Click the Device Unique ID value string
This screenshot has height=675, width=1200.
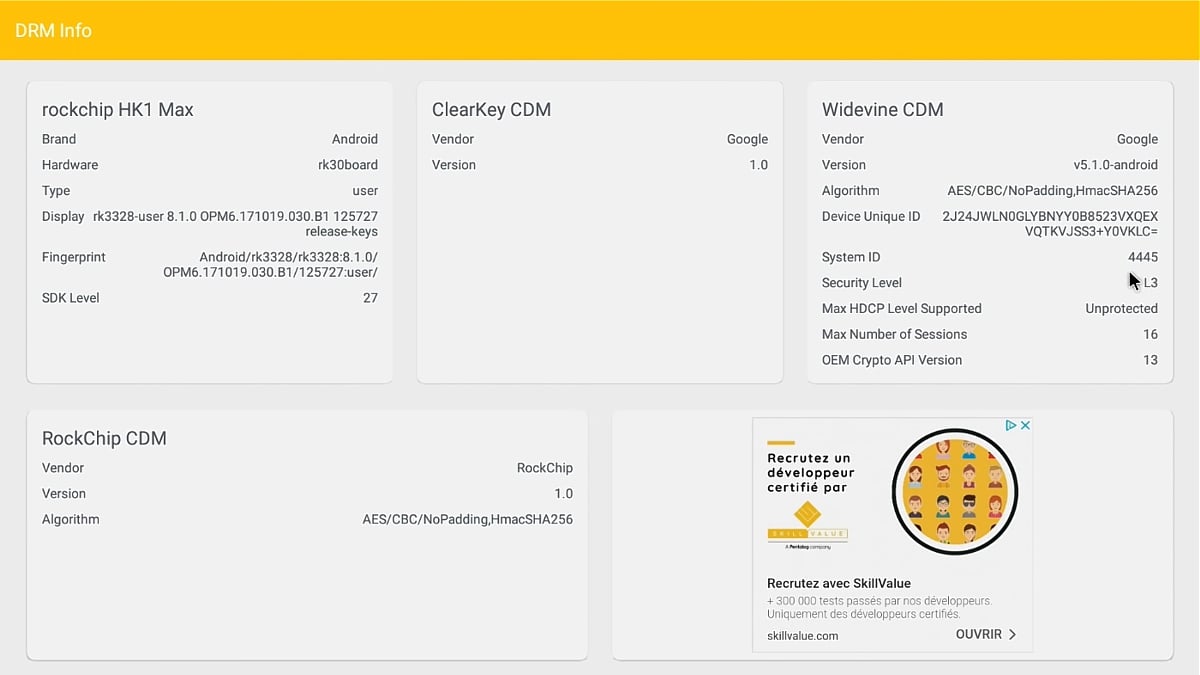coord(1050,224)
